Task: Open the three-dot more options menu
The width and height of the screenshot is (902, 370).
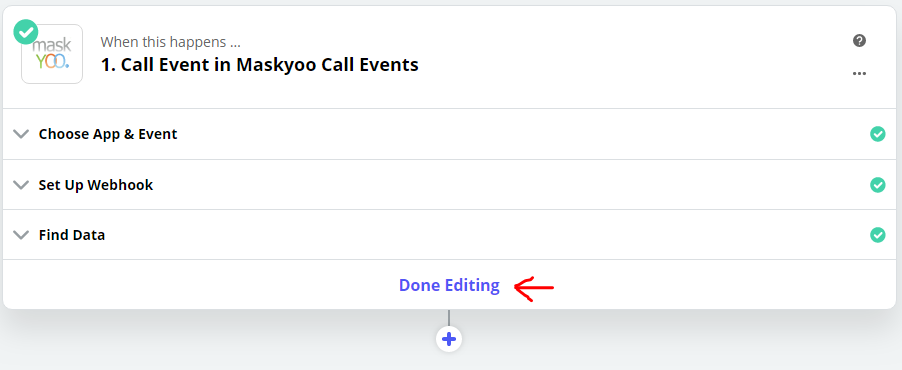Action: [859, 74]
